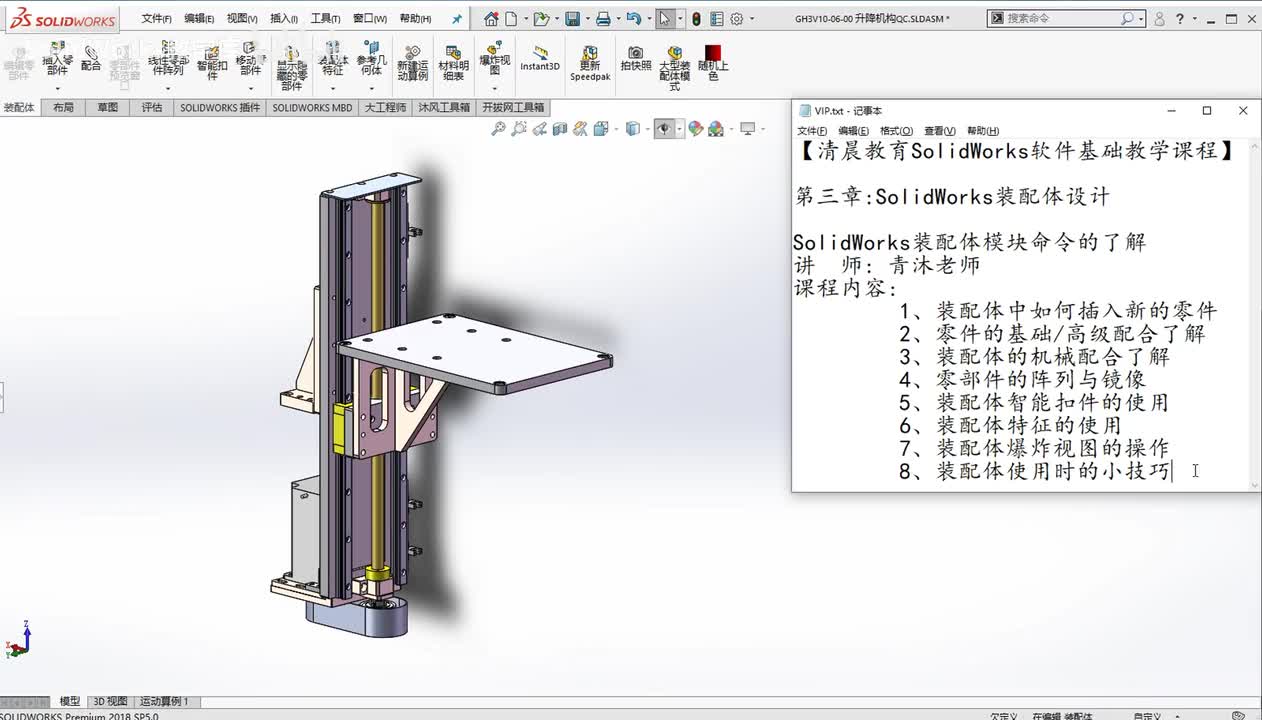Expand the Insert Components dropdown arrow
Screen dimensions: 1262x720
57,89
